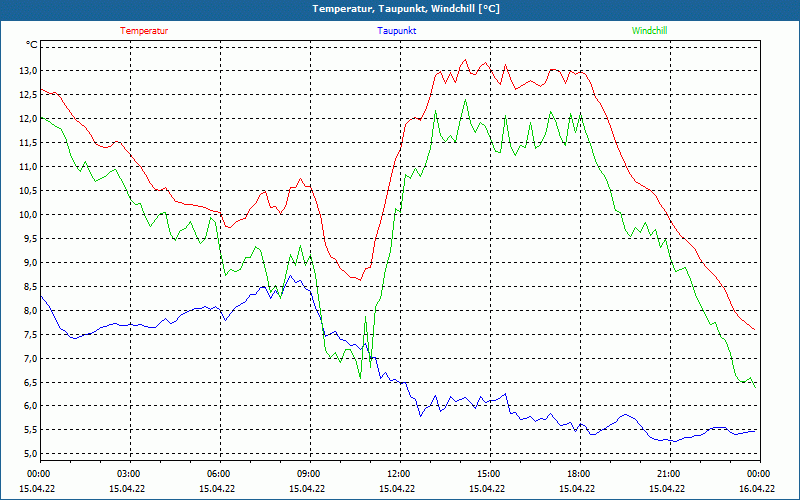Click the red Temperatur legend label
The width and height of the screenshot is (800, 500).
(144, 31)
